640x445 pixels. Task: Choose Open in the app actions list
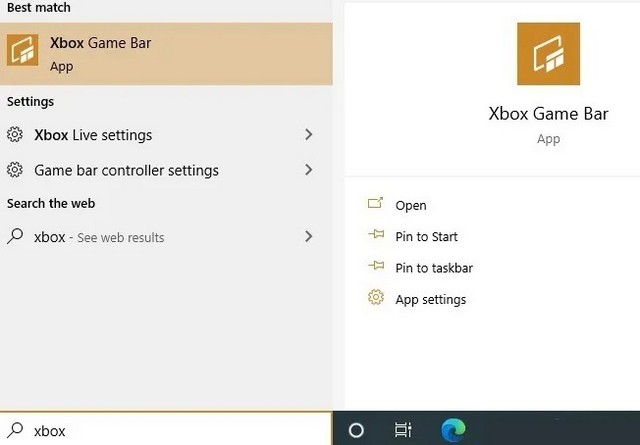411,205
